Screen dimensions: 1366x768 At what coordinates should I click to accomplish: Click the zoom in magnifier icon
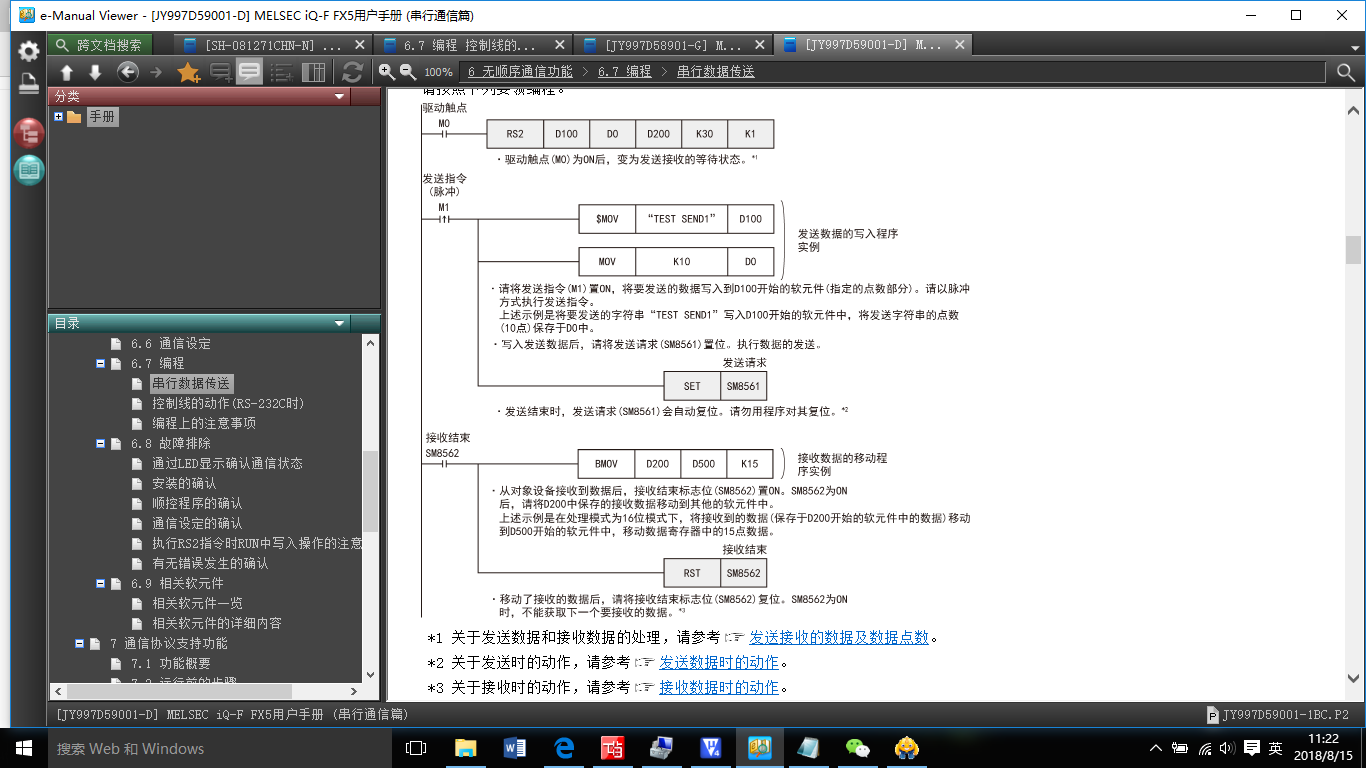point(387,72)
